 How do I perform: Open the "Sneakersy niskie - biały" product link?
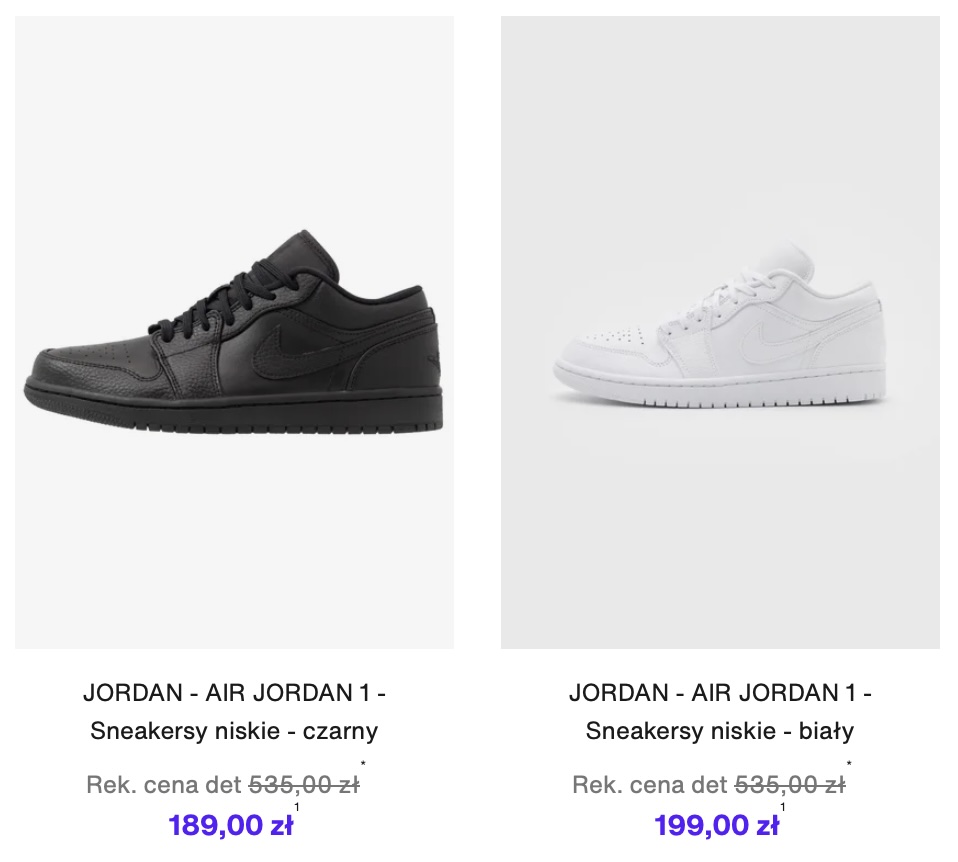tap(720, 731)
